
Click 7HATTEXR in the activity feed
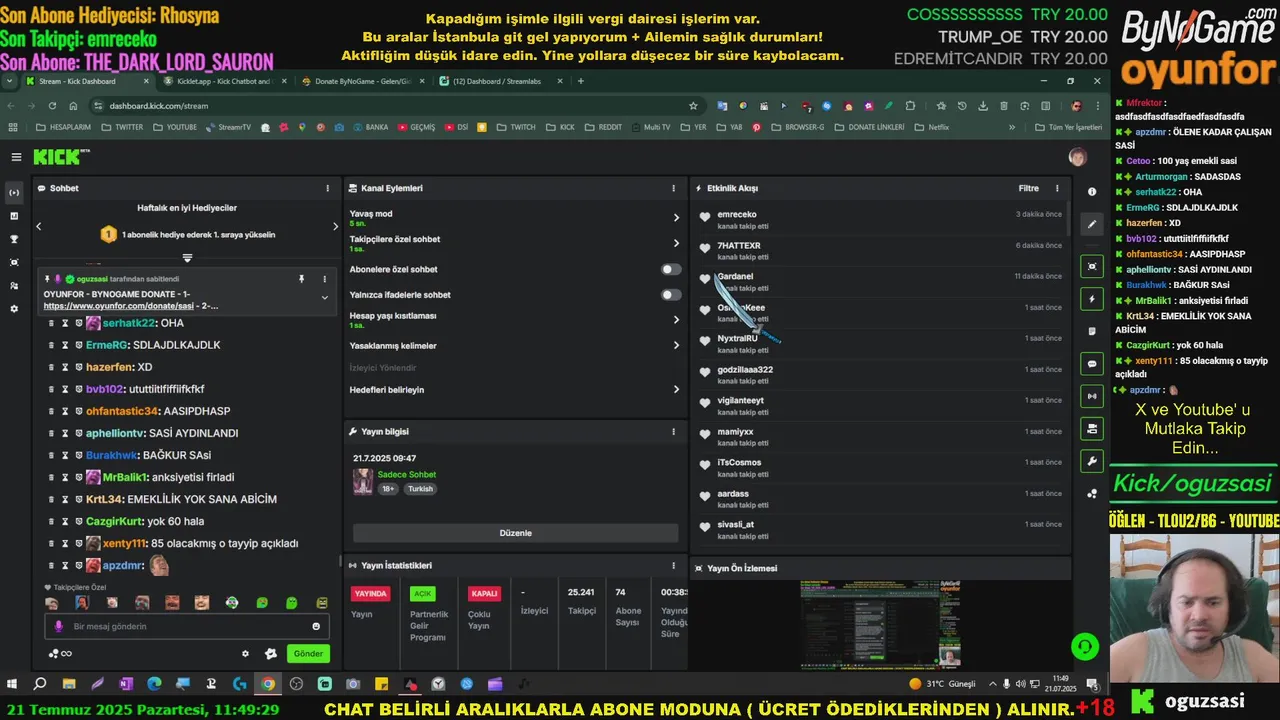[739, 245]
